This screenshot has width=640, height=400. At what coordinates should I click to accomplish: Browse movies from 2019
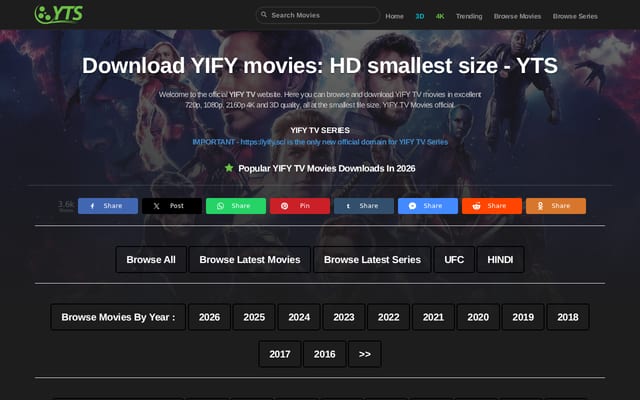(x=523, y=317)
